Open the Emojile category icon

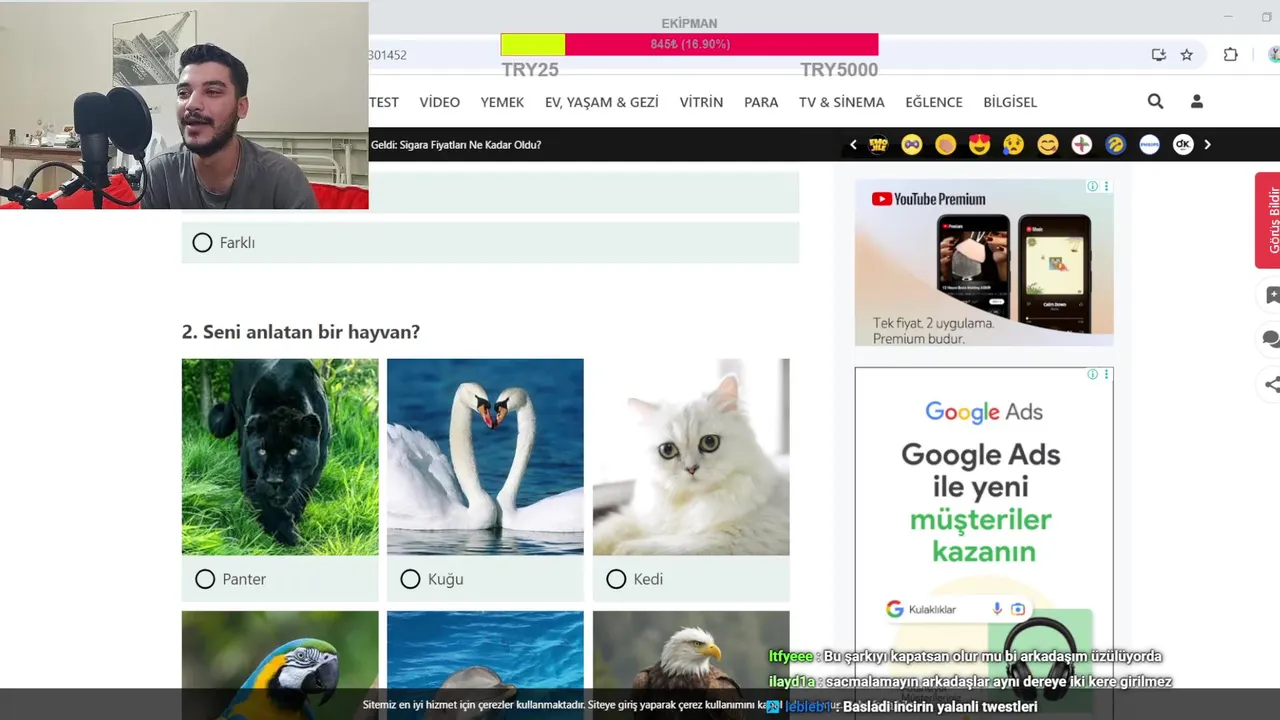[x=878, y=145]
